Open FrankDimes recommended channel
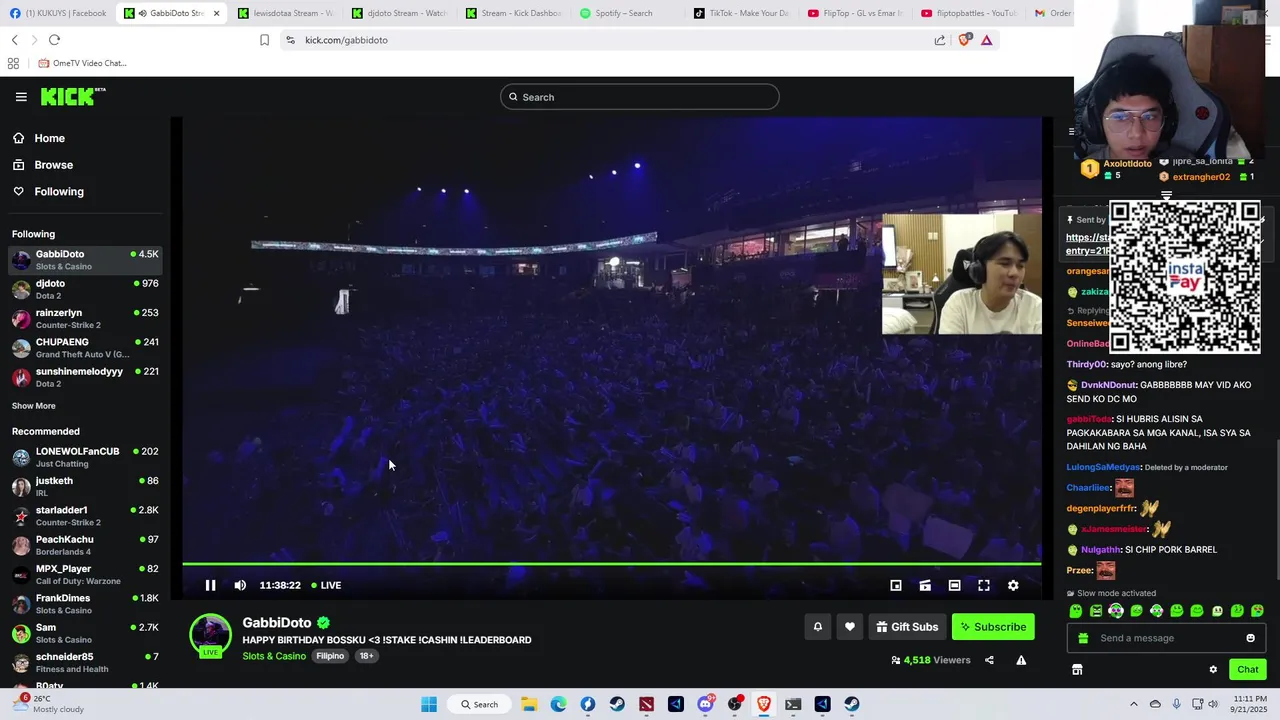The height and width of the screenshot is (720, 1280). pyautogui.click(x=85, y=604)
